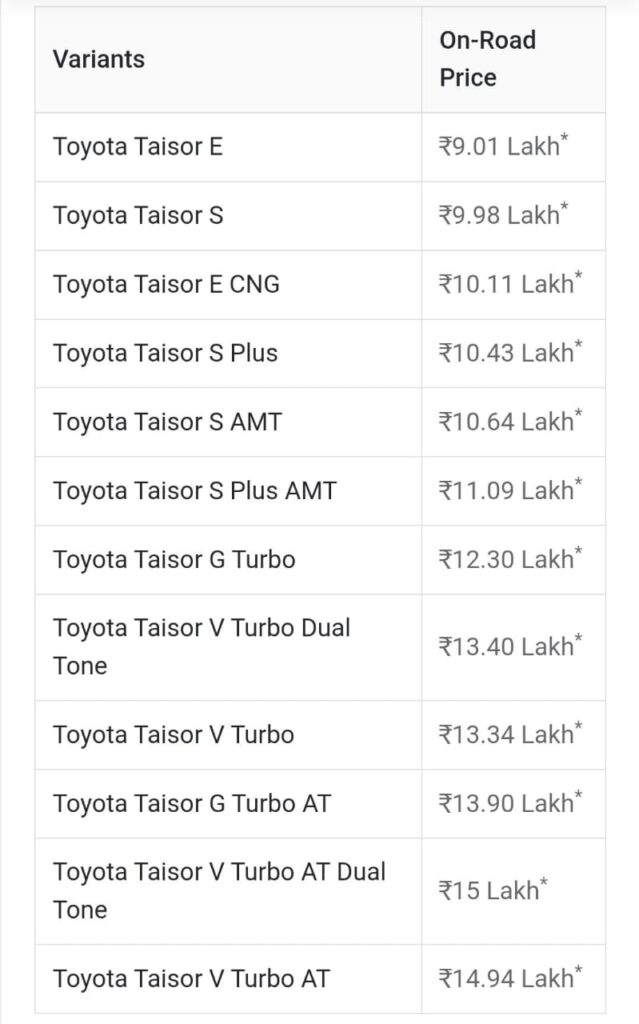Select the ₹15 Lakh price cell

(492, 891)
